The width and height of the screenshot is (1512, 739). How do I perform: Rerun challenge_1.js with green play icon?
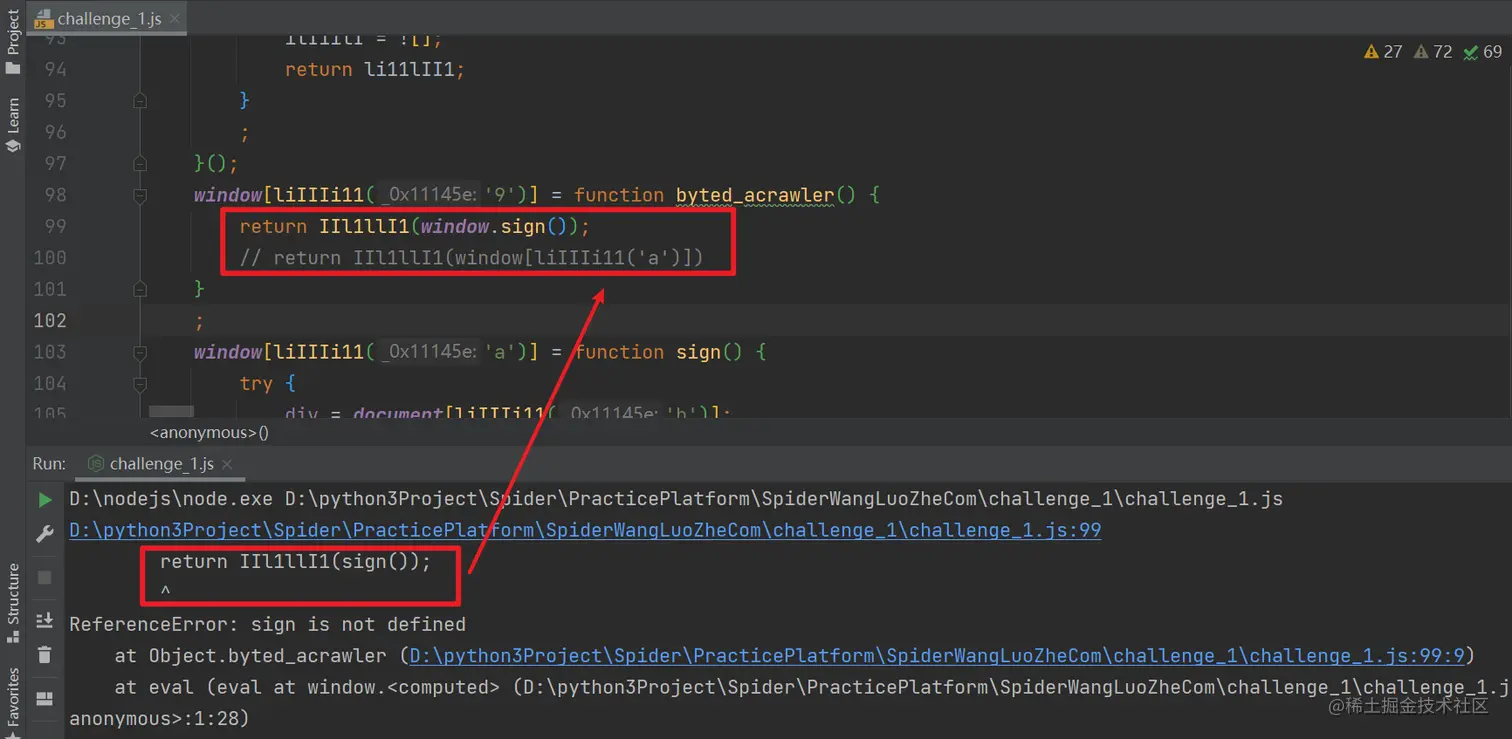pyautogui.click(x=45, y=499)
